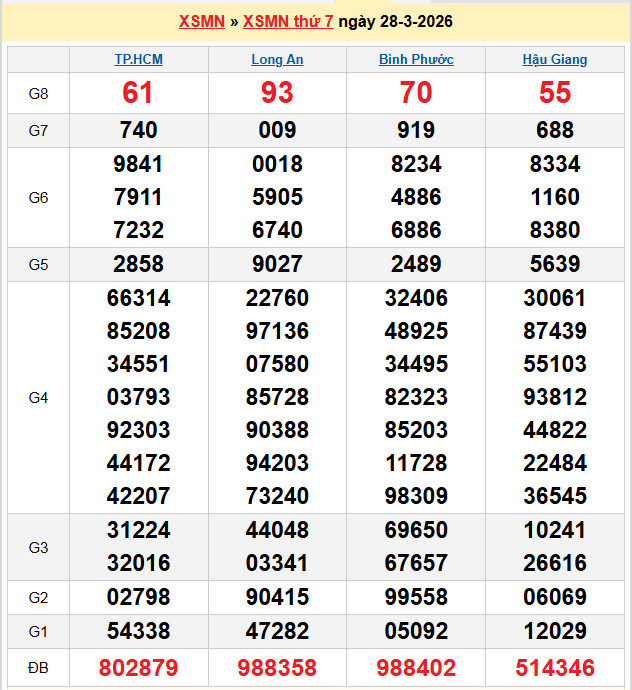This screenshot has width=632, height=690.
Task: Open the XSMN thứ 7 link
Action: click(288, 22)
